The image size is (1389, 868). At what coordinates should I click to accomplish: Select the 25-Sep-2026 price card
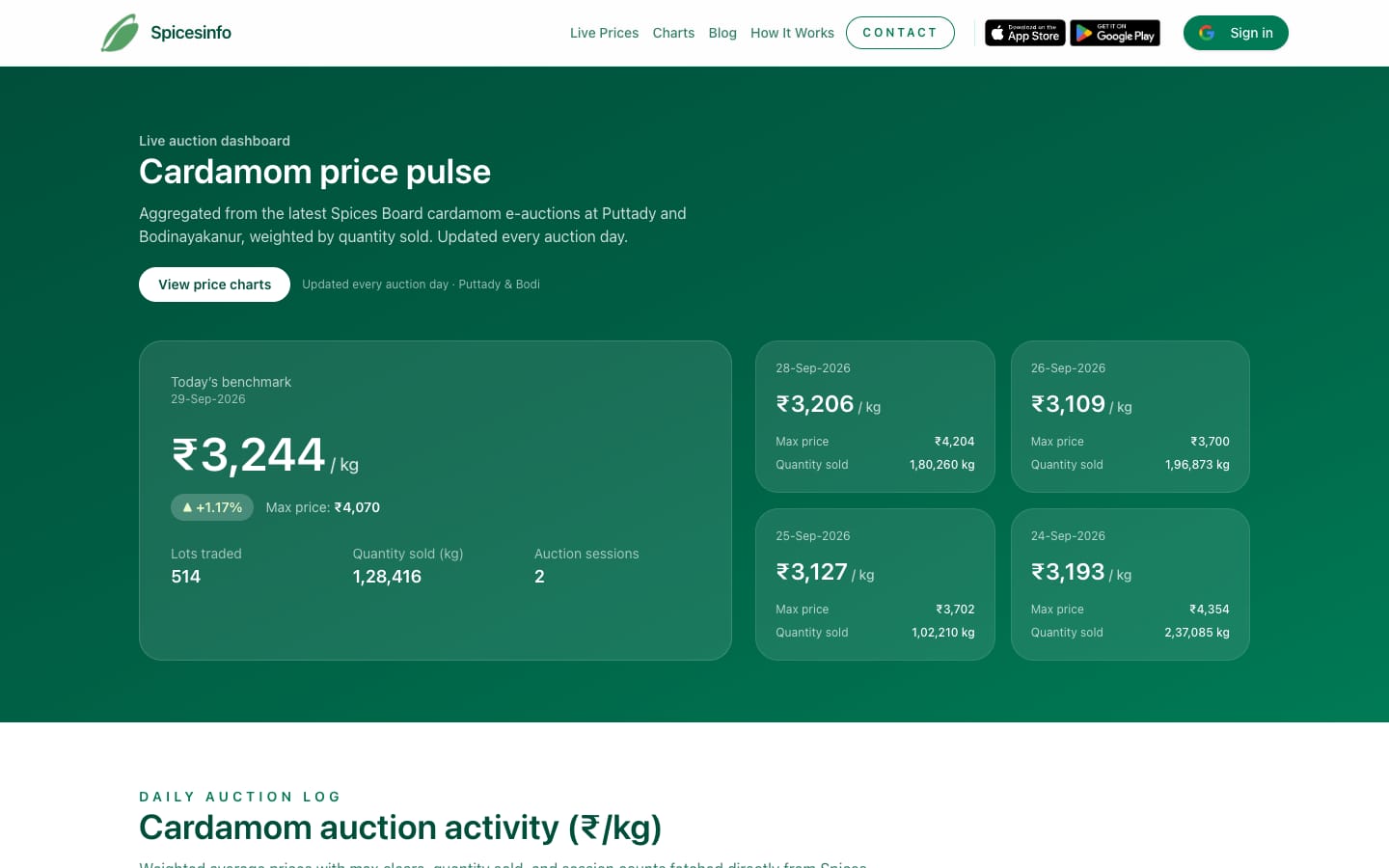pos(875,584)
